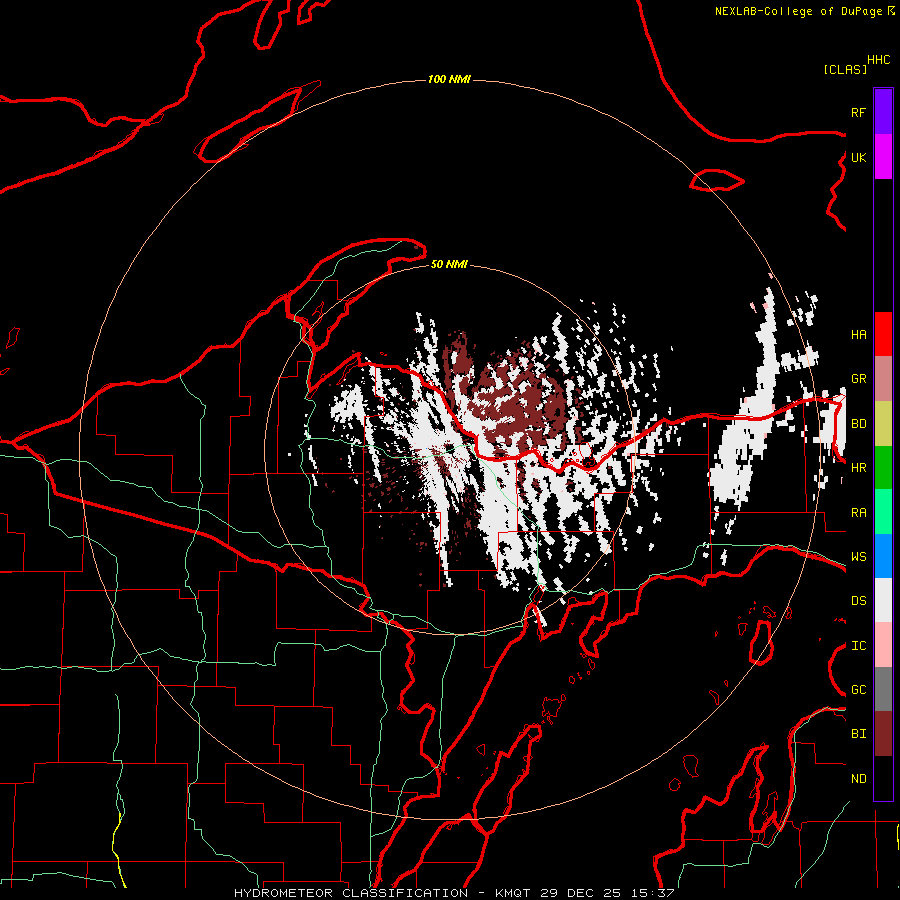Image resolution: width=900 pixels, height=900 pixels.
Task: Click the HHC product label
Action: pyautogui.click(x=878, y=60)
